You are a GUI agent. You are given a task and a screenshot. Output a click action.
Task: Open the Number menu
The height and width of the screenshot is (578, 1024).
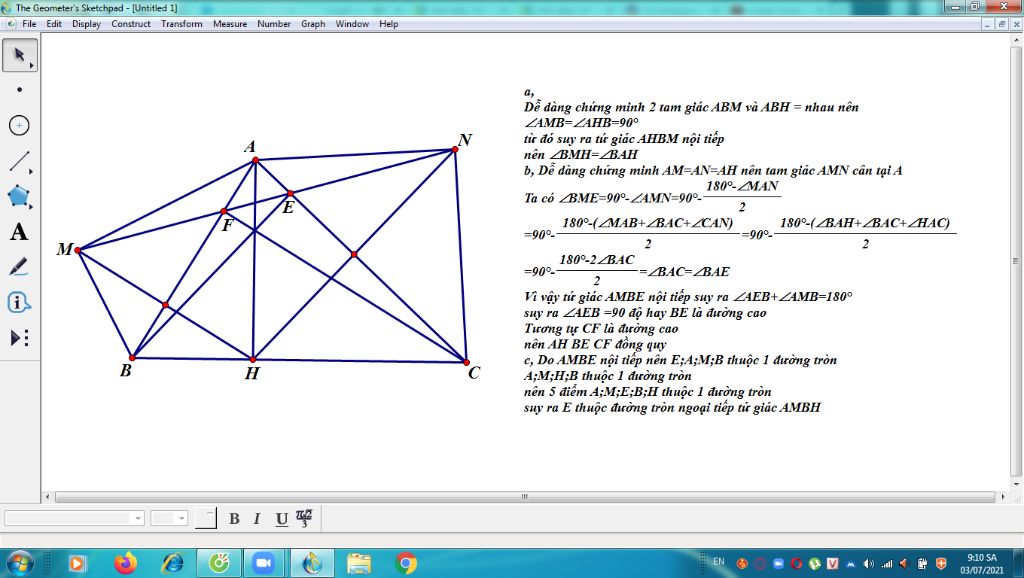274,24
